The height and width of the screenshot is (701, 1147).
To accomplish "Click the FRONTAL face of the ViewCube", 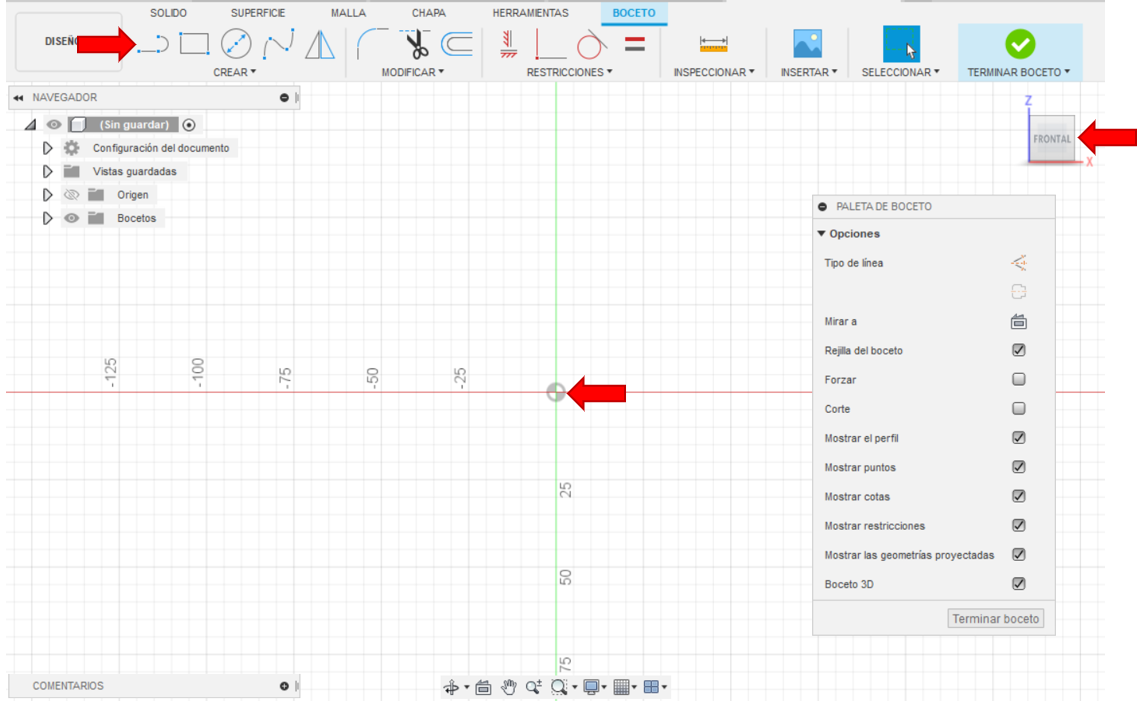I will pos(1052,138).
